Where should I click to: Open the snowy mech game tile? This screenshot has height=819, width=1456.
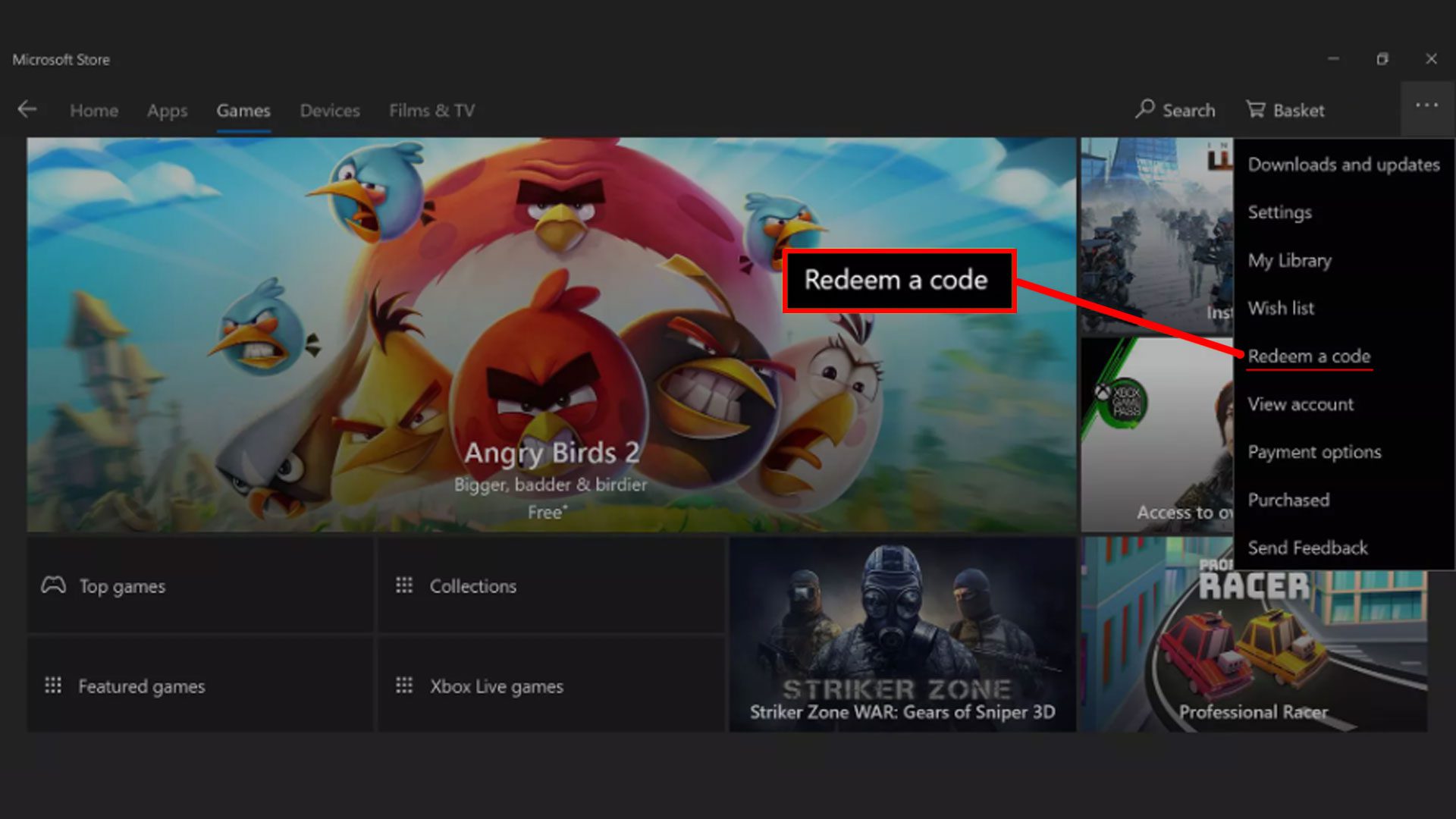[x=1157, y=236]
